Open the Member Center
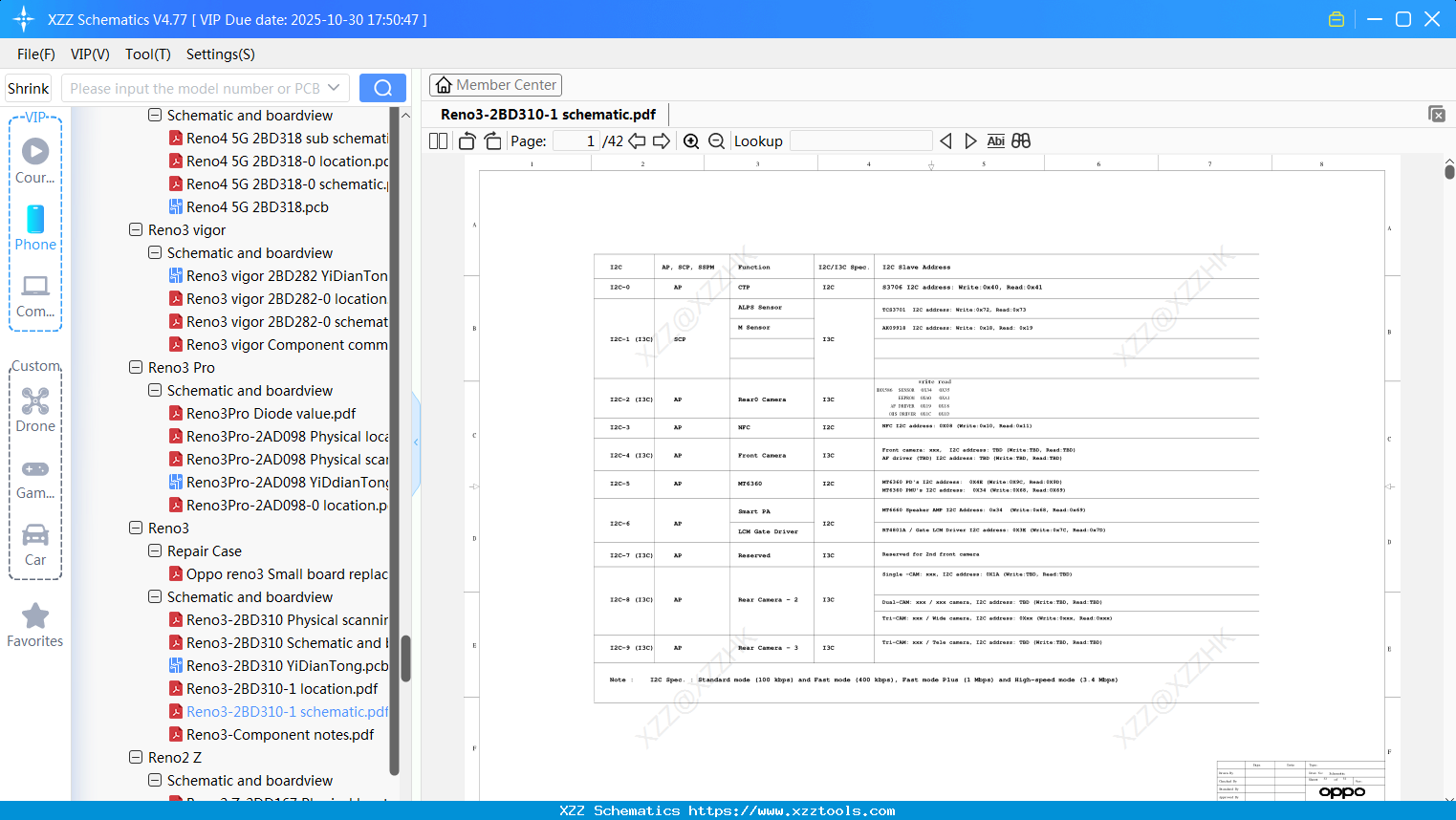Viewport: 1456px width, 820px height. (x=495, y=85)
